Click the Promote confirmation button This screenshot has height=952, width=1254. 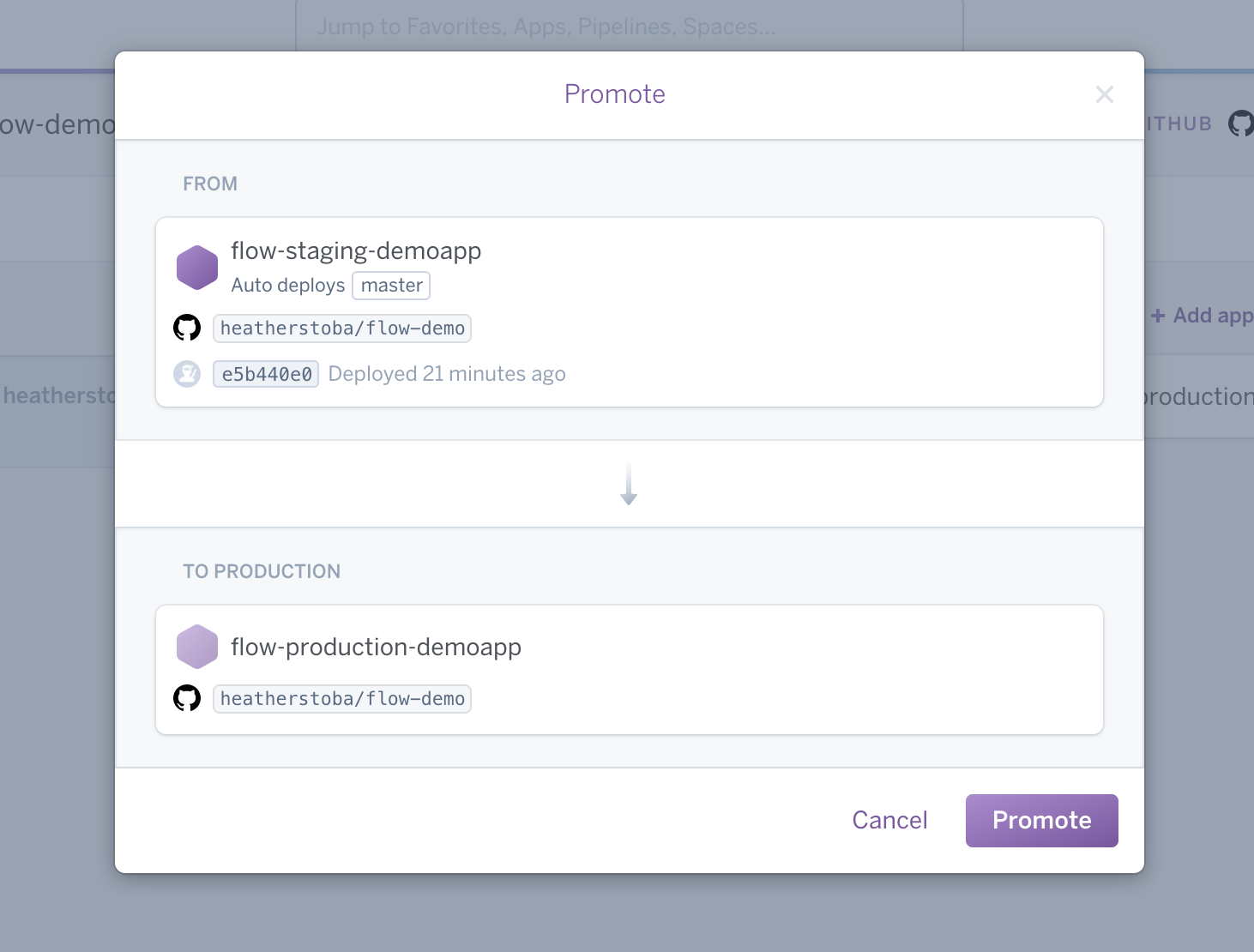1041,821
